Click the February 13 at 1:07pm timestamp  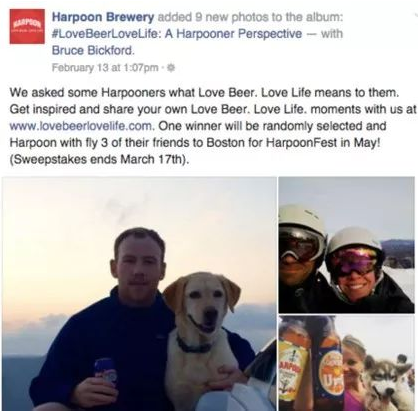105,68
